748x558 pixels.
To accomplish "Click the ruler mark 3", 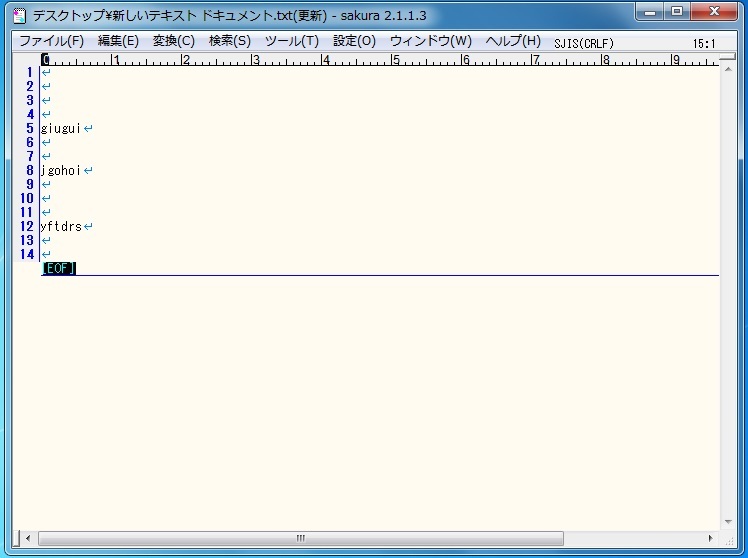I will [256, 60].
